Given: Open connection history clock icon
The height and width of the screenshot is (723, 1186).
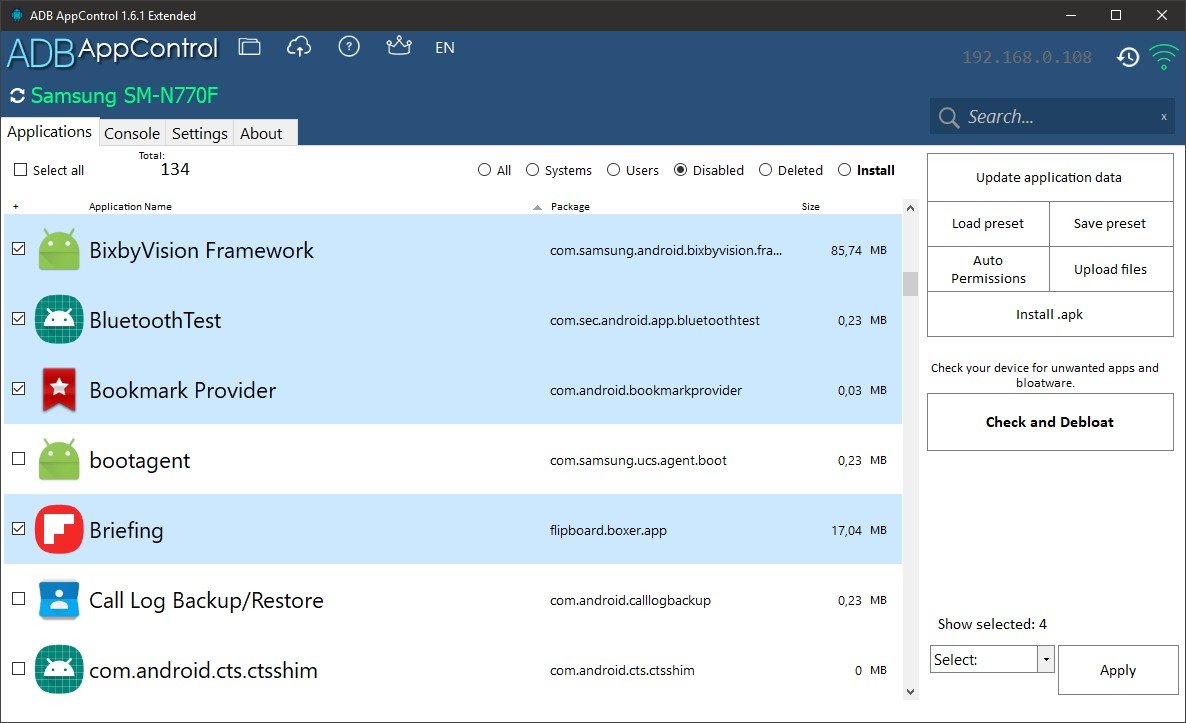Looking at the screenshot, I should pos(1128,57).
